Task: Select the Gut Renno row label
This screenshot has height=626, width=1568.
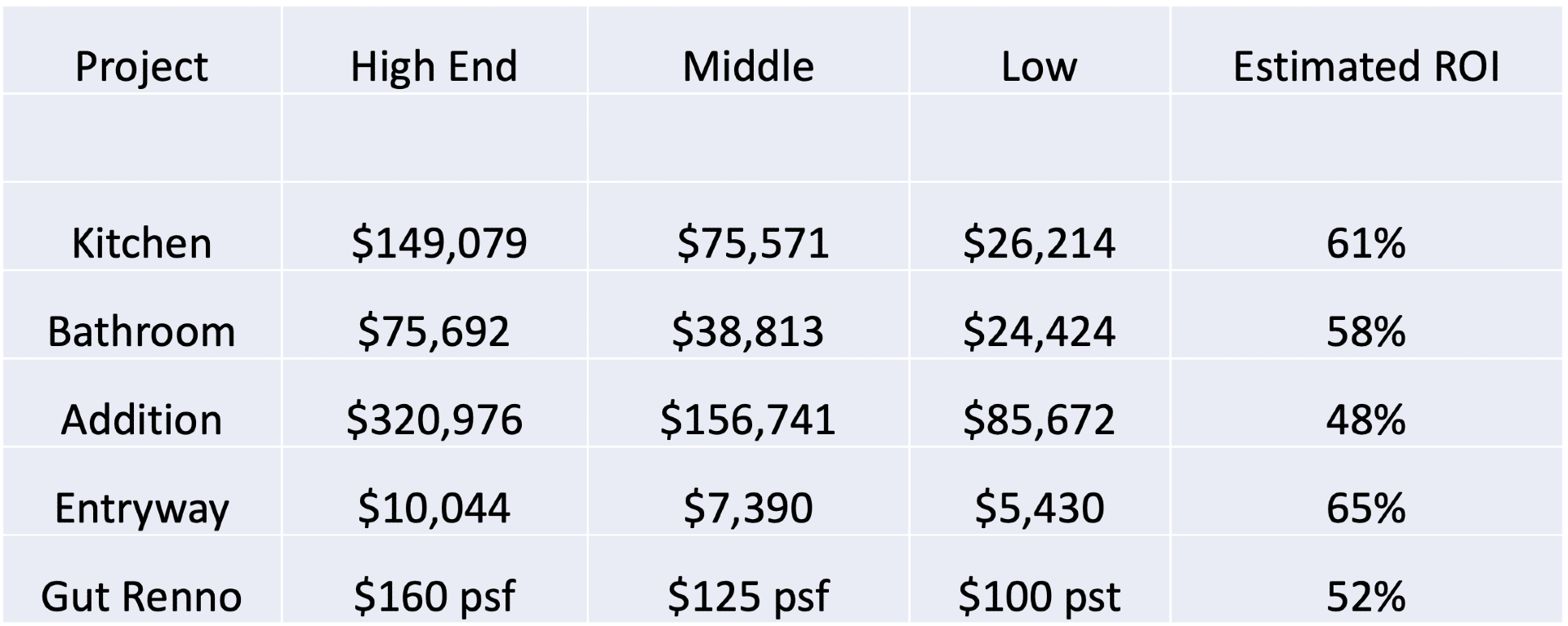Action: tap(141, 597)
